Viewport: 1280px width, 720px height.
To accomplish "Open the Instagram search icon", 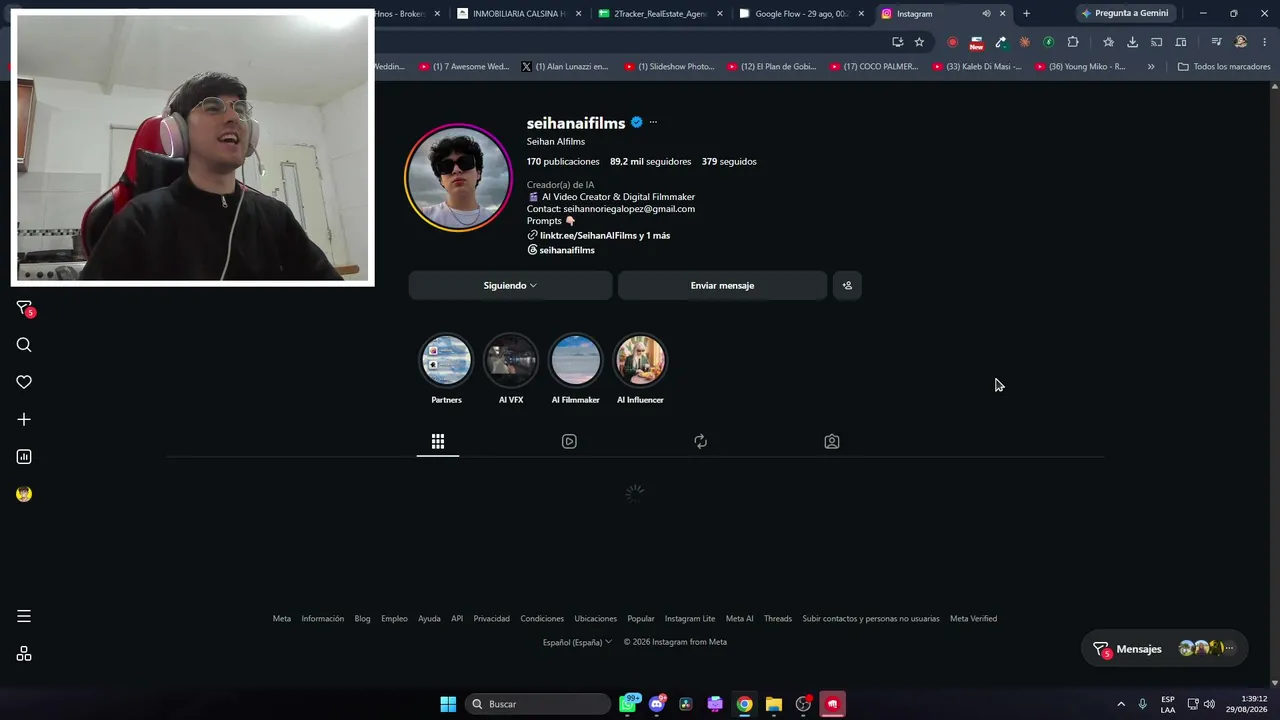I will point(24,345).
